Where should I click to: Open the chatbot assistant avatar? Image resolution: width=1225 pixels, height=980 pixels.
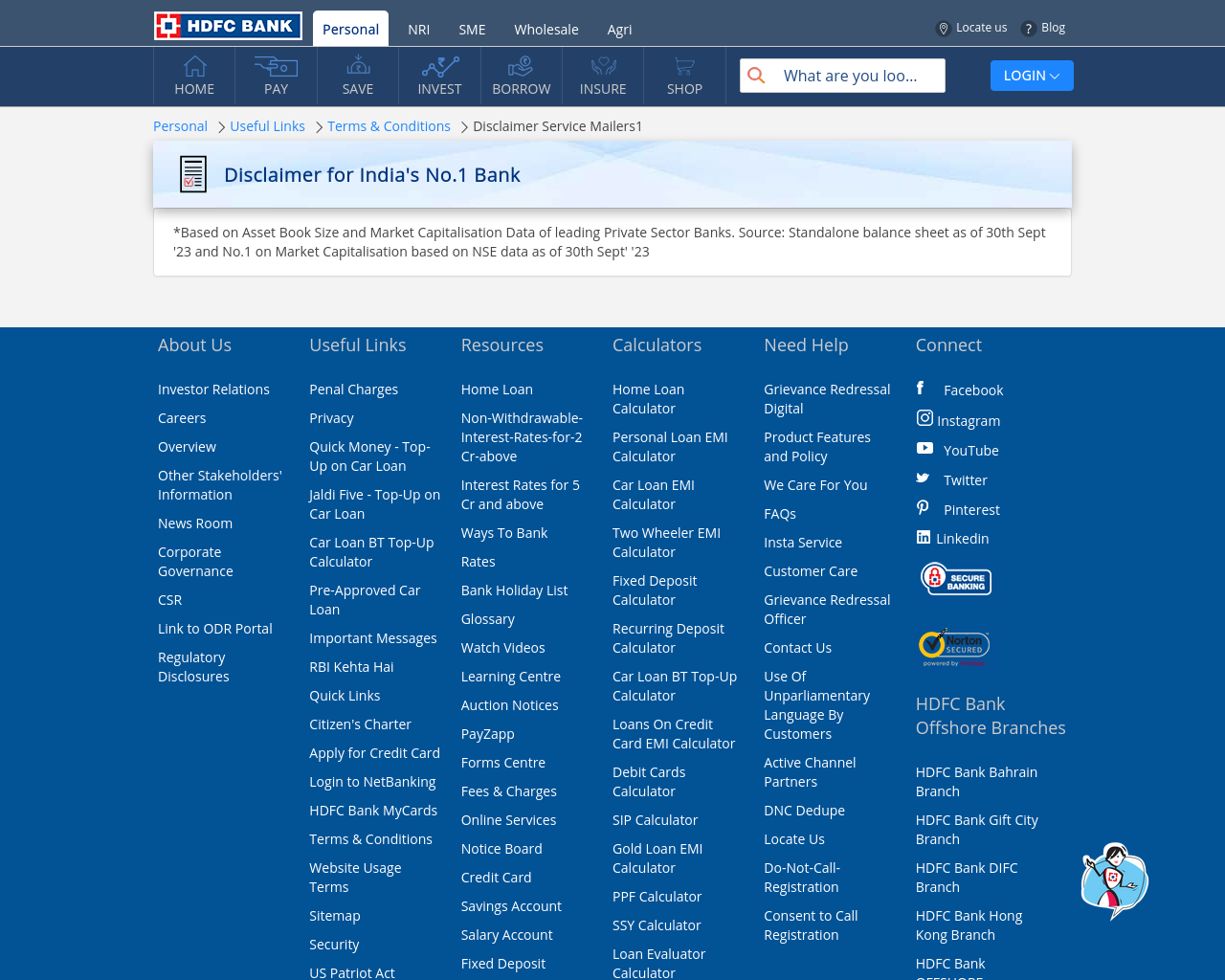[x=1114, y=880]
